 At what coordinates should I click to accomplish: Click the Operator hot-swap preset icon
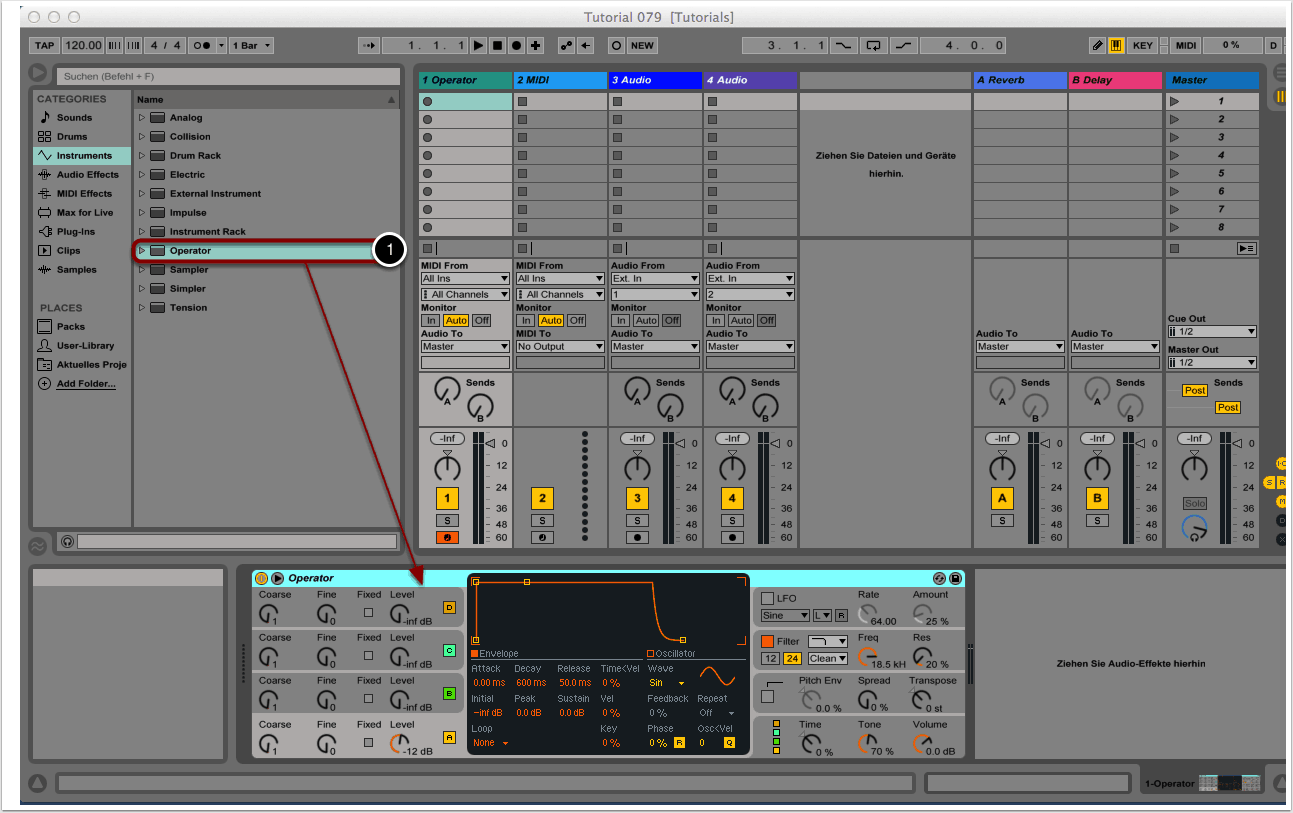[x=939, y=578]
